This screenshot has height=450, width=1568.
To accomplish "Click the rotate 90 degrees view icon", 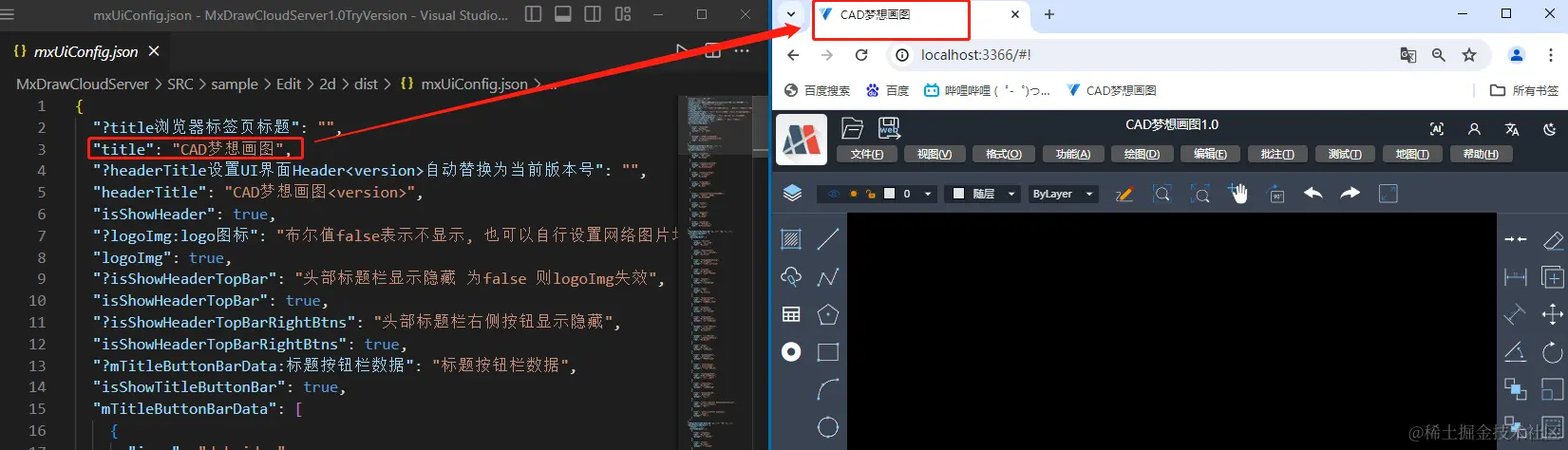I will 1276,194.
